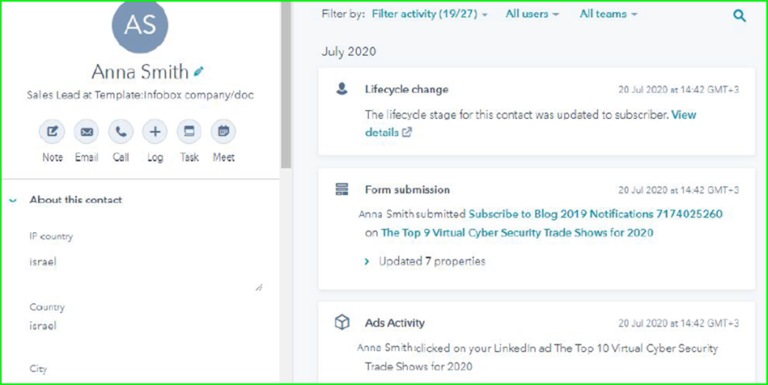Open The Top 9 Virtual Cyber Security link
This screenshot has width=768, height=385.
click(x=517, y=233)
